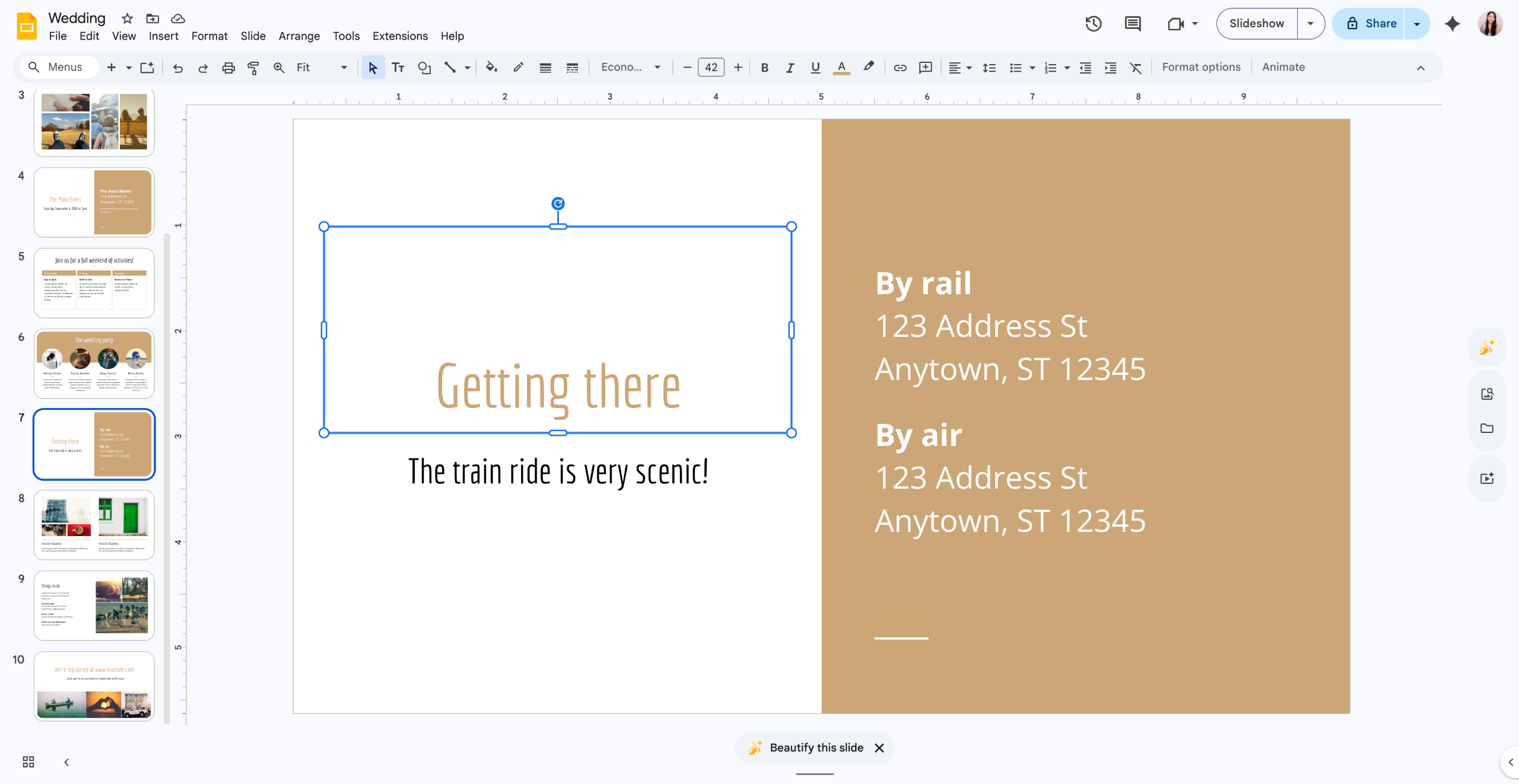Click the print icon
Viewport: 1519px width, 784px height.
(228, 68)
